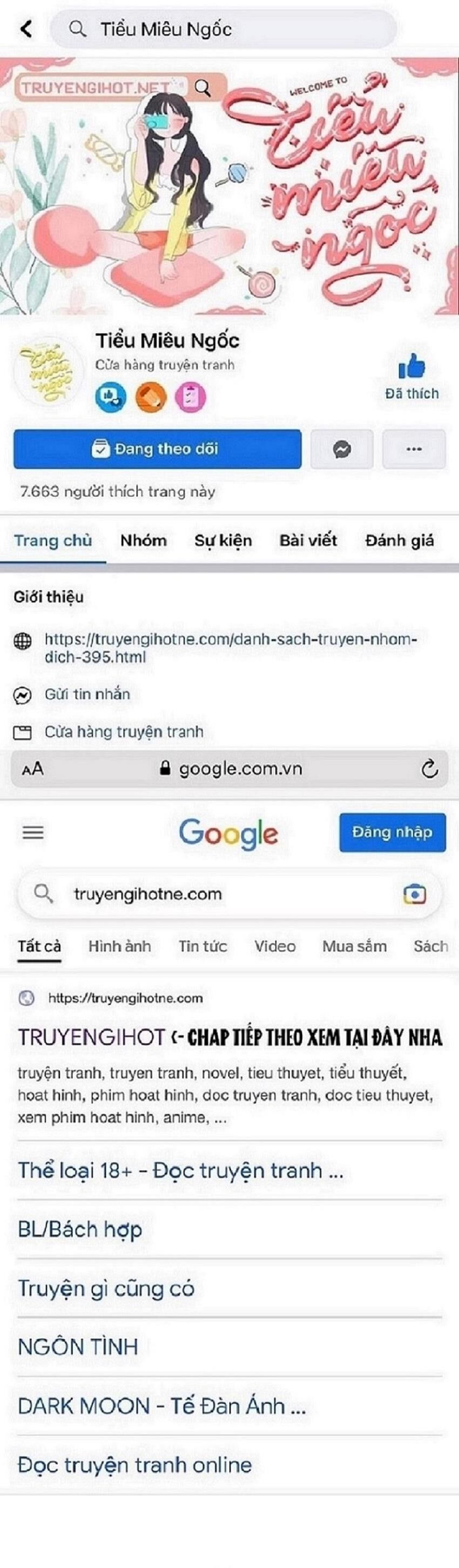Open the truyengihotne.com intro link

pyautogui.click(x=231, y=648)
